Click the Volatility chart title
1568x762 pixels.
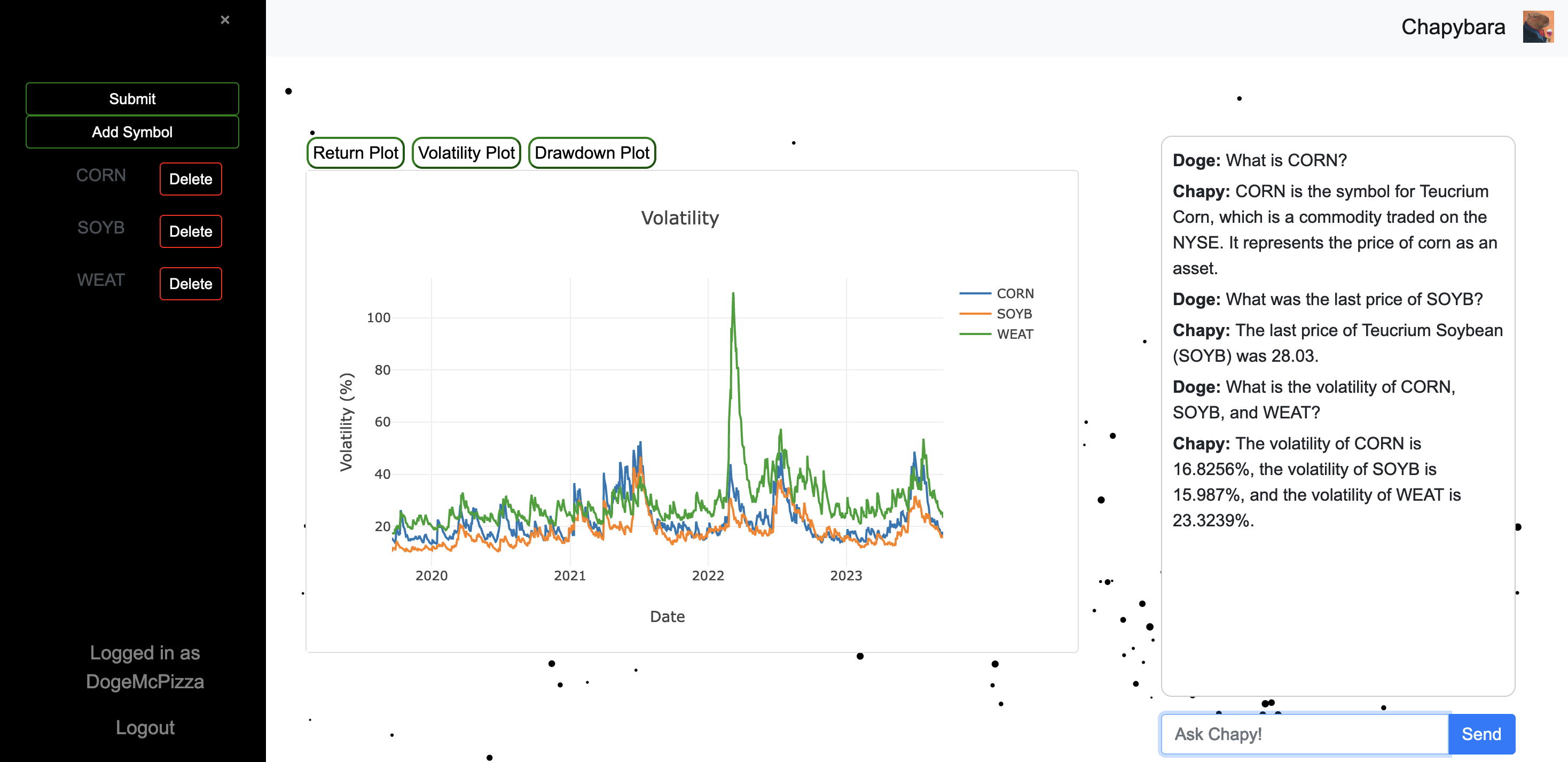(680, 218)
